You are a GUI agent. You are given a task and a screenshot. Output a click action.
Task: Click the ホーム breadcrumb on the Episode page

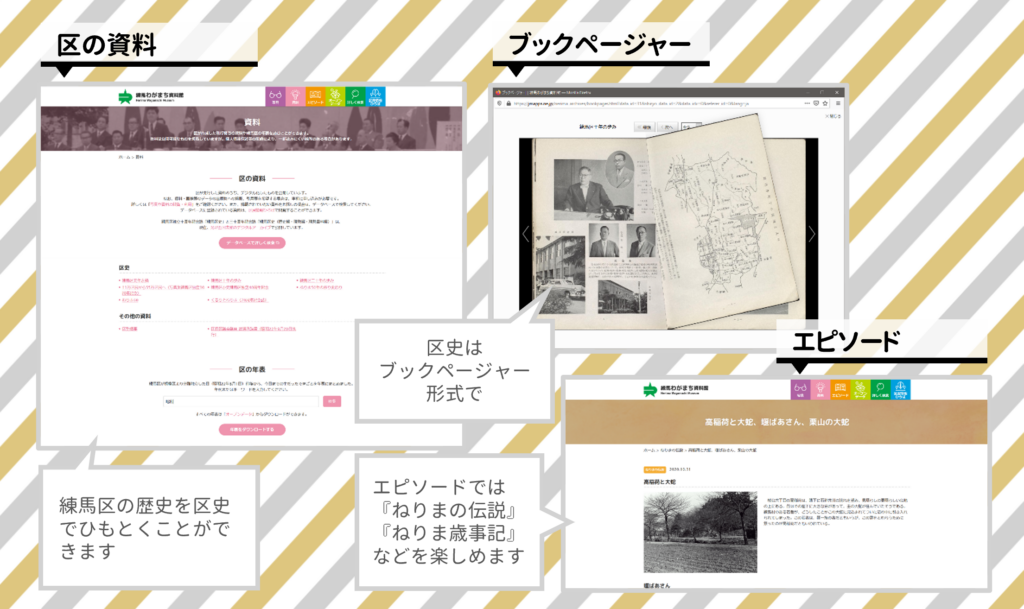647,452
